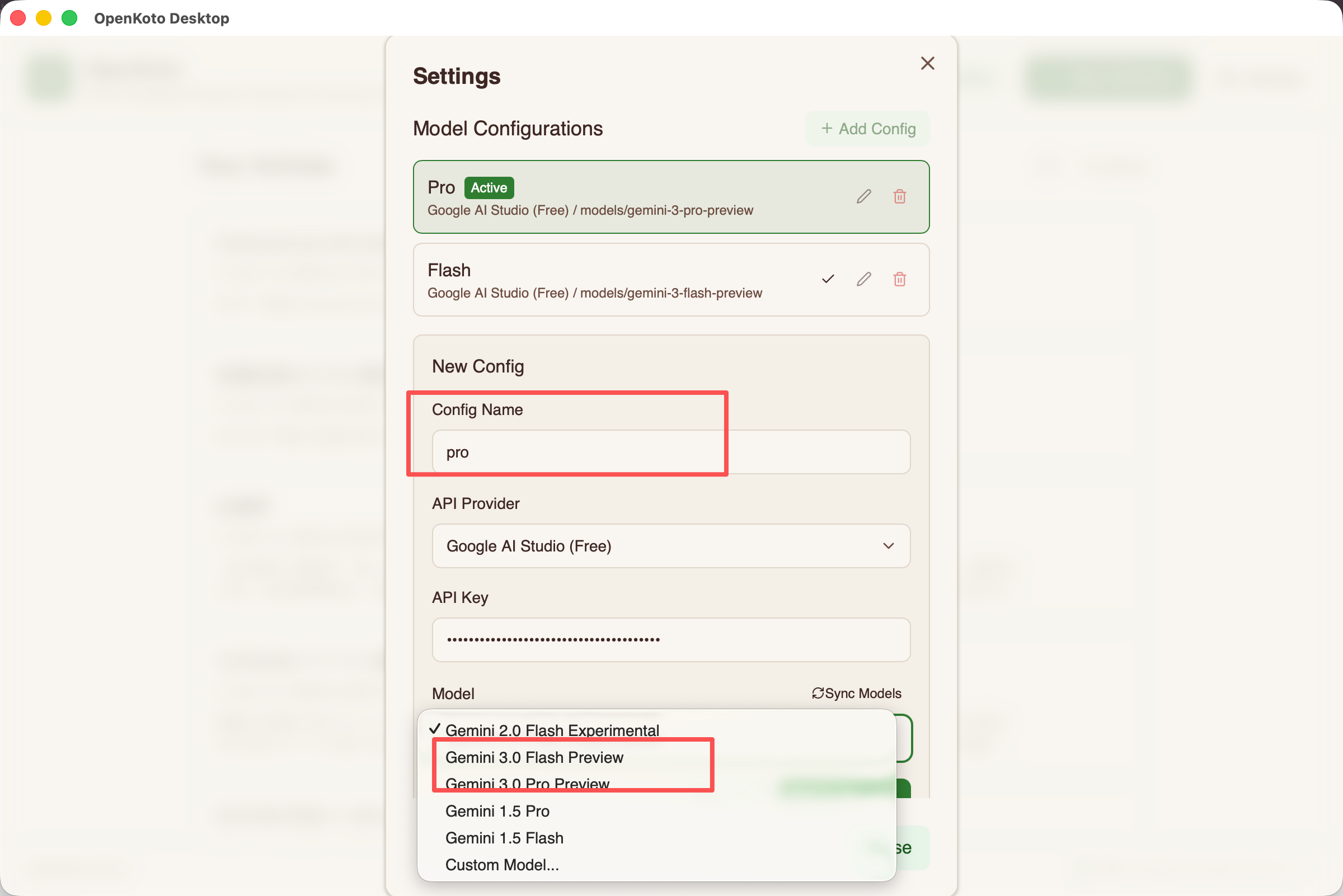Select the Pro active configuration card
Image resolution: width=1343 pixels, height=896 pixels.
[629, 197]
